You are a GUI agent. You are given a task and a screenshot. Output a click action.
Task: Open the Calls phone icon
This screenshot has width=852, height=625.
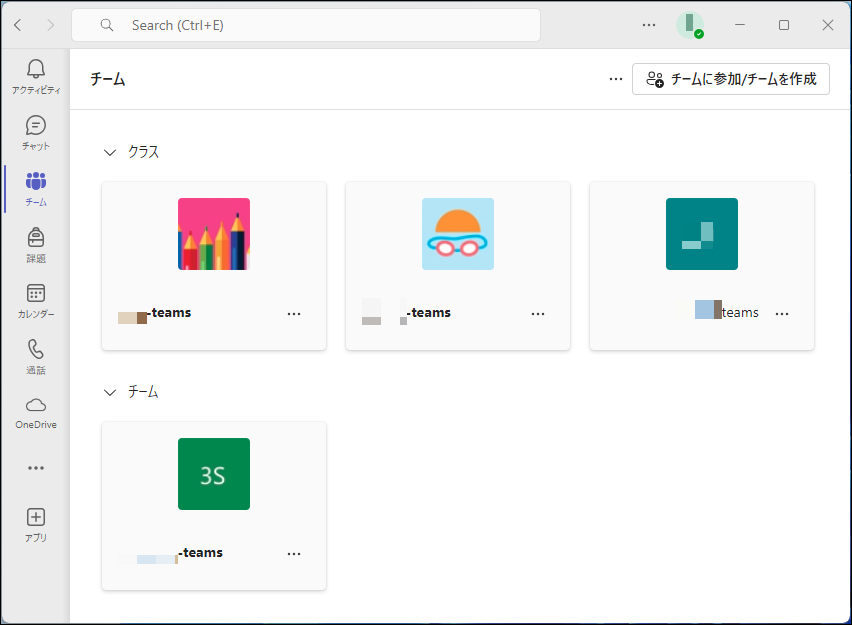[x=36, y=349]
